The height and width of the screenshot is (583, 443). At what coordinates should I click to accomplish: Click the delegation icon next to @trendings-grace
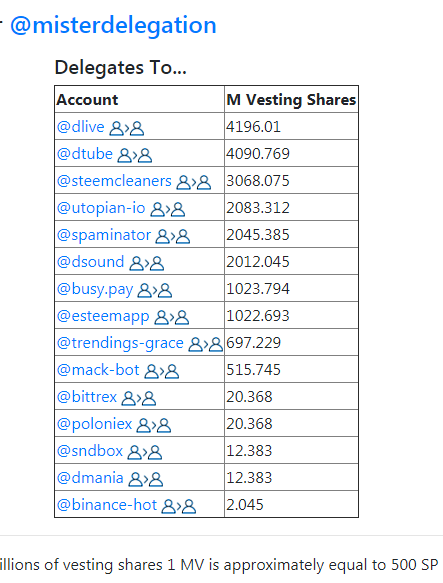[x=206, y=344]
